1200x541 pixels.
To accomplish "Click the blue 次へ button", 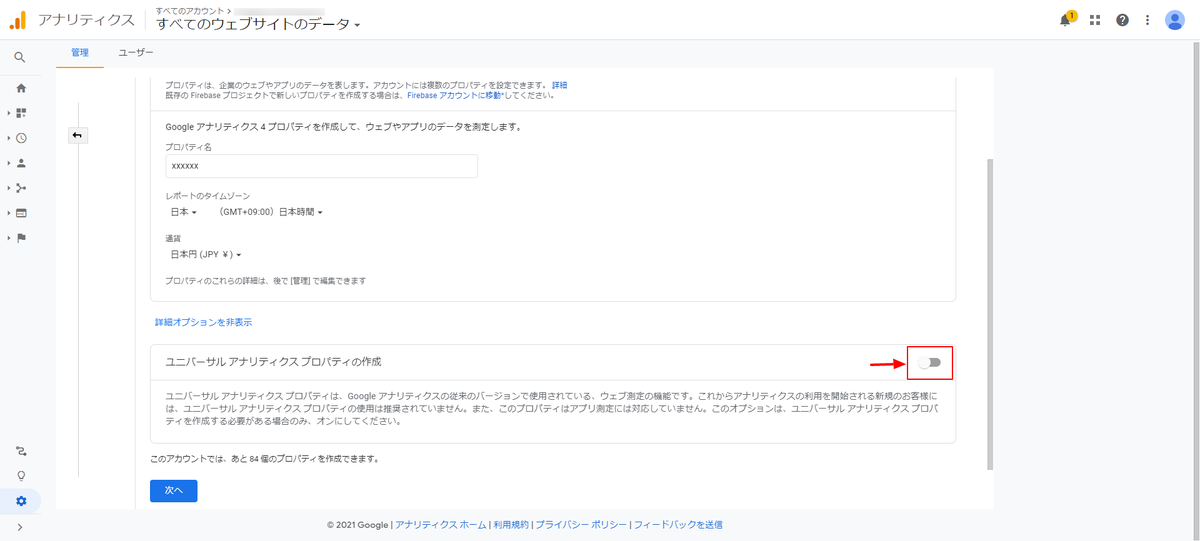I will click(x=173, y=491).
